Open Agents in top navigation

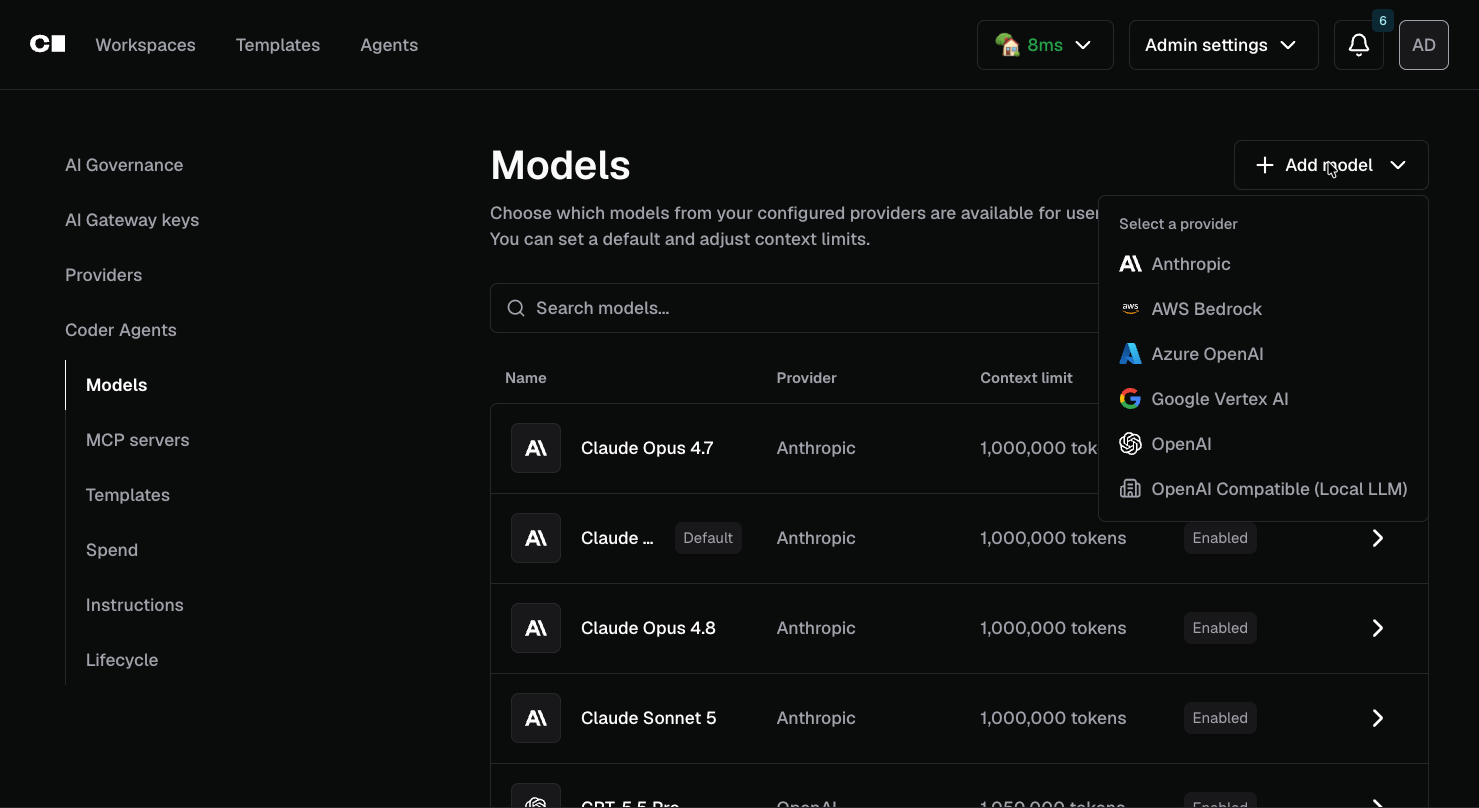pos(389,45)
